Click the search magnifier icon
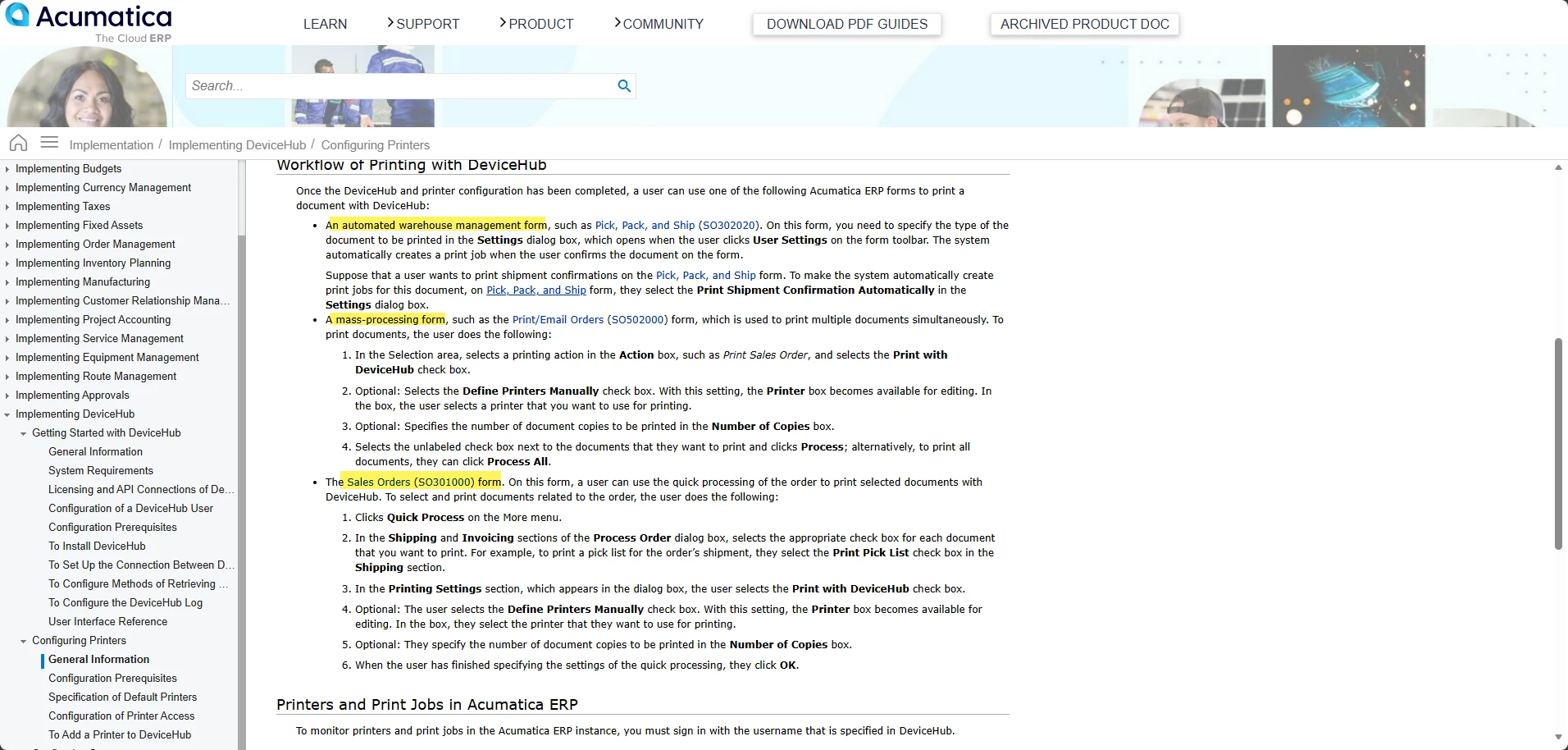Viewport: 1568px width, 750px height. 624,86
